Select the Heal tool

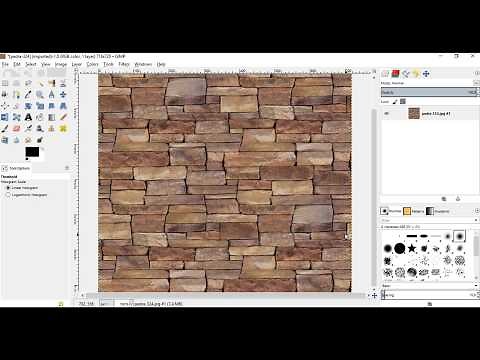(63, 129)
